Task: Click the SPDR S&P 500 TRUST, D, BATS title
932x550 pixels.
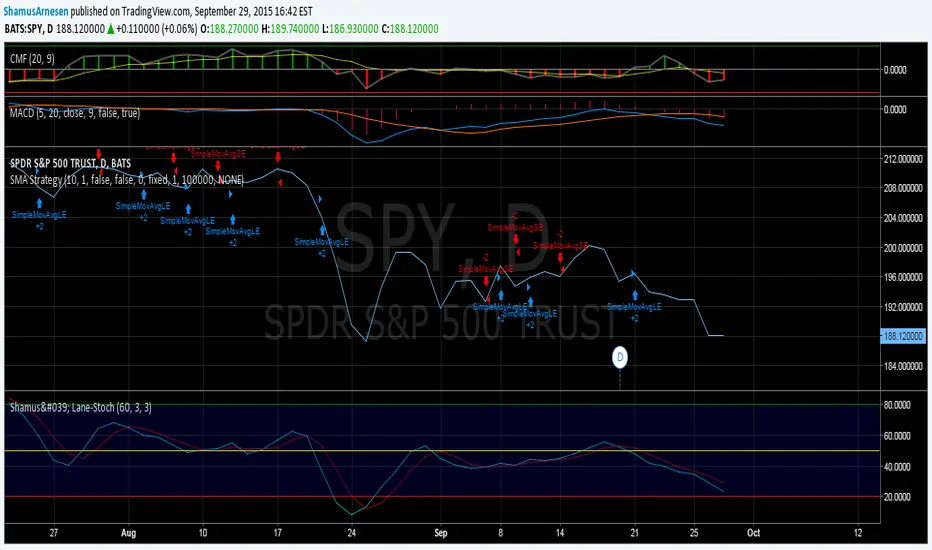Action: tap(70, 163)
